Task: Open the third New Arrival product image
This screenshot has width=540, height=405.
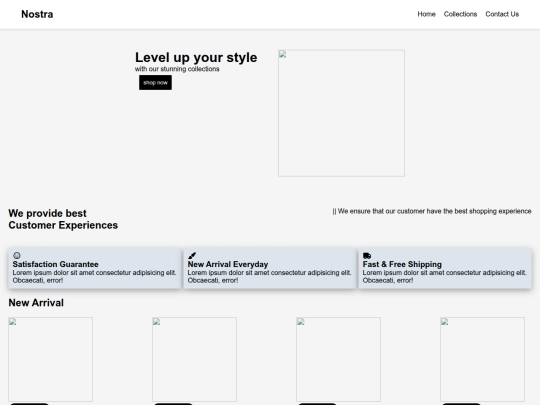Action: [339, 359]
